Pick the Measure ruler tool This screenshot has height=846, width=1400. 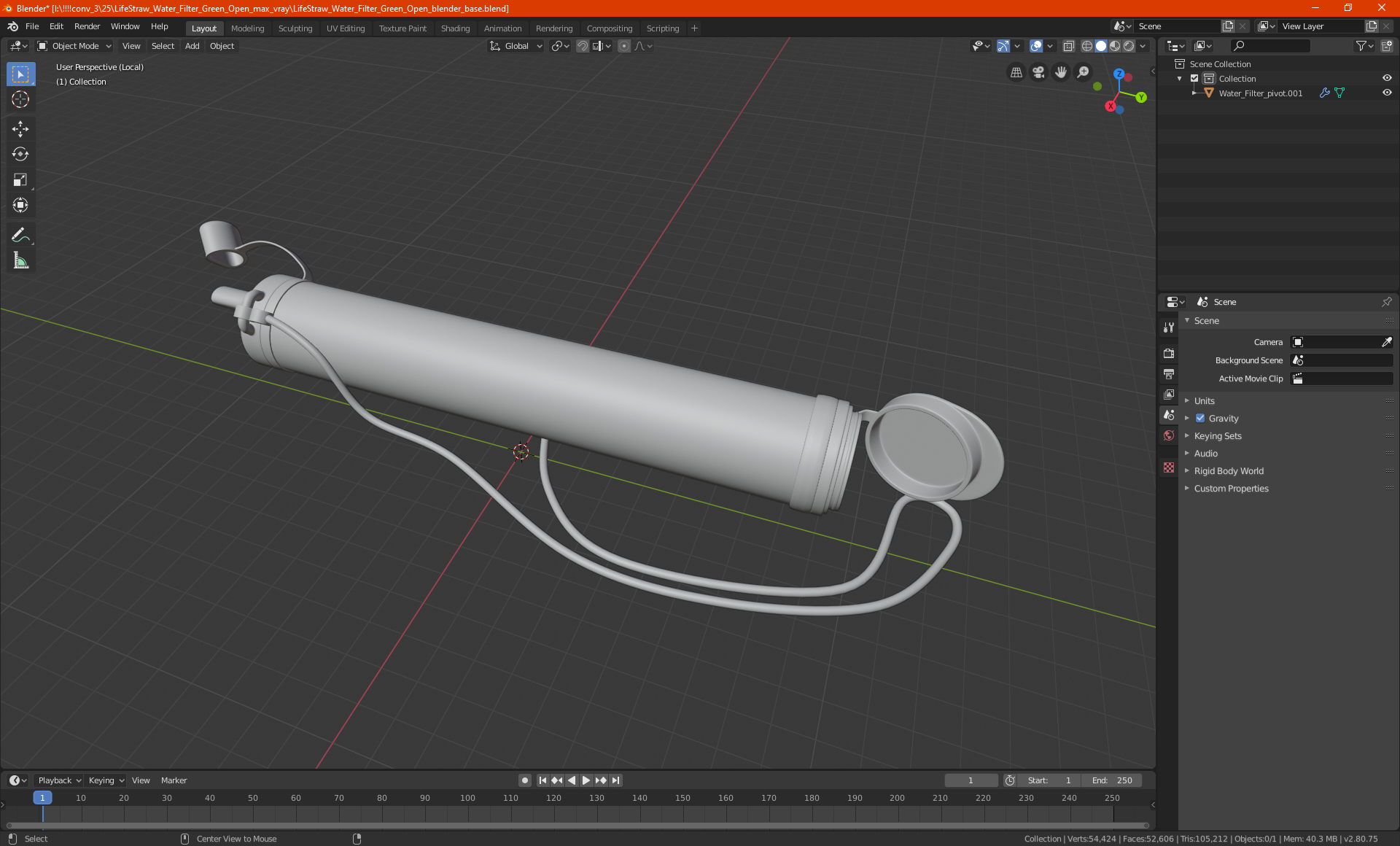click(20, 260)
